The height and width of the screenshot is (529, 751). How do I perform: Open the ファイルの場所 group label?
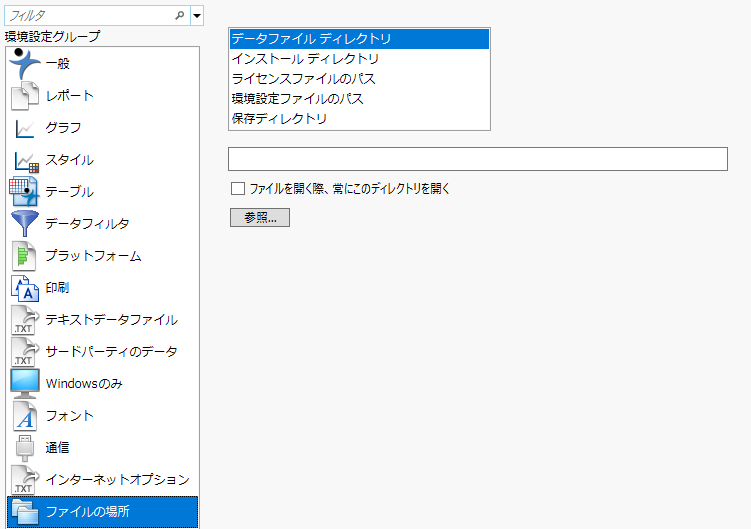(88, 512)
